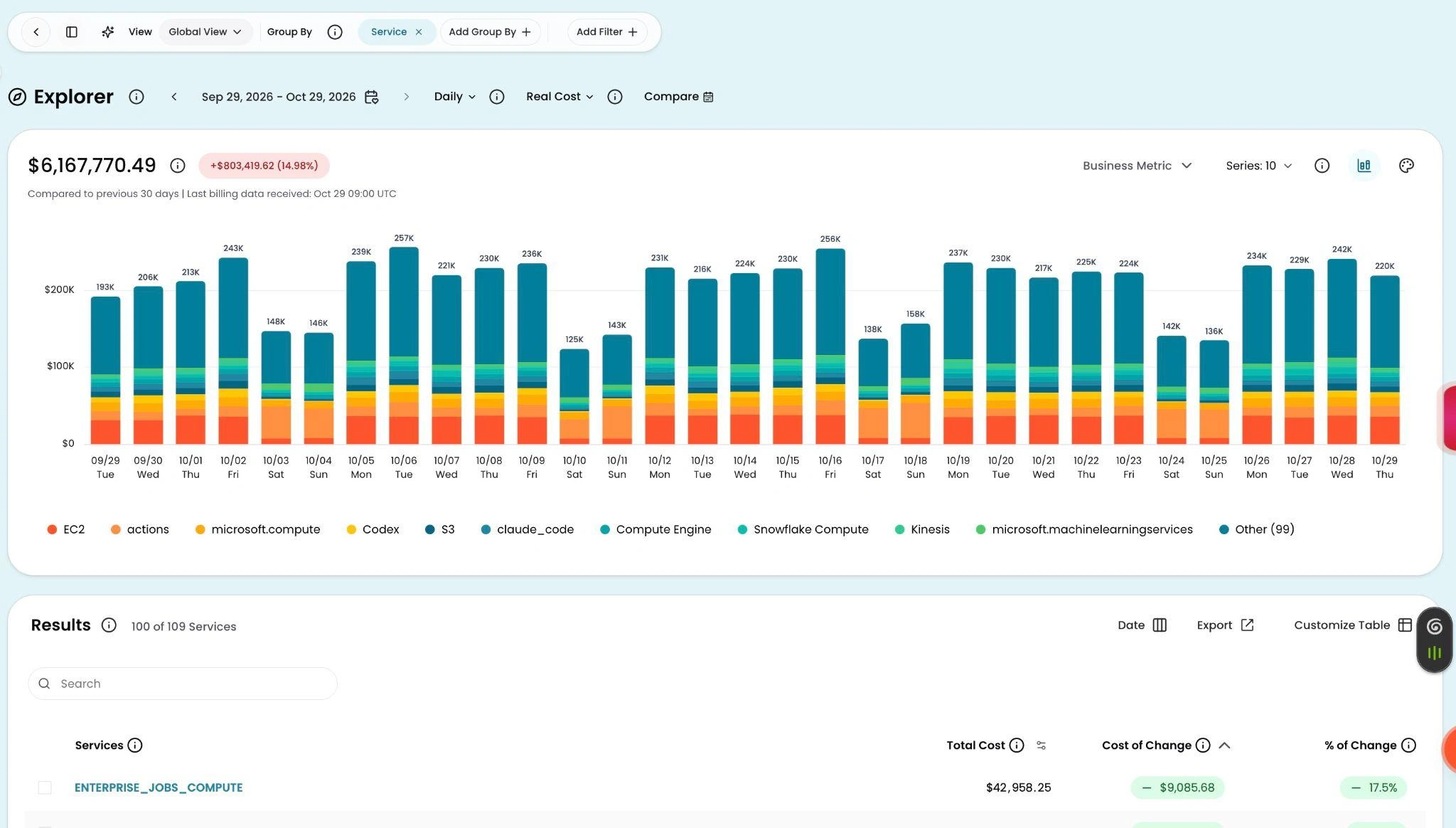Toggle the microsoft.compute legend series
The height and width of the screenshot is (828, 1456).
(257, 530)
